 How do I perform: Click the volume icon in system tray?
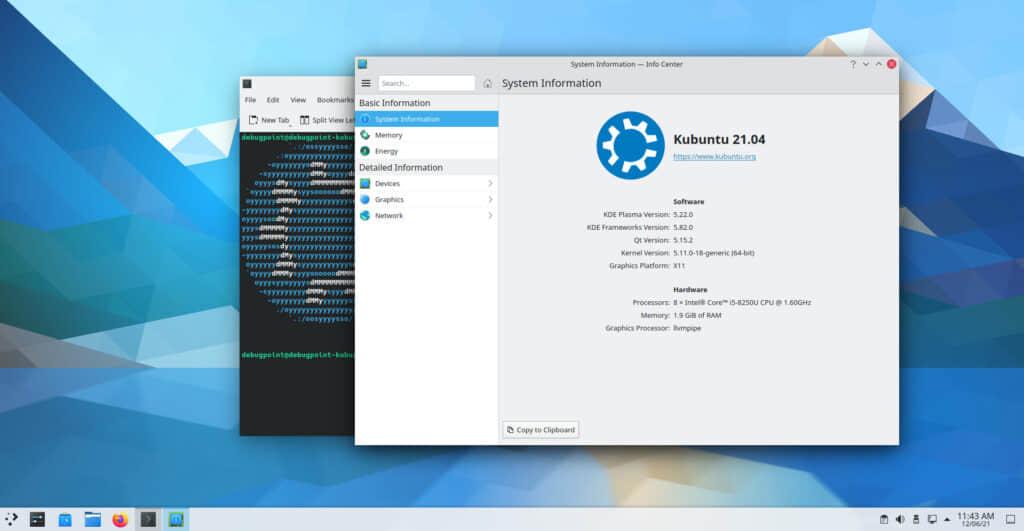pos(900,519)
